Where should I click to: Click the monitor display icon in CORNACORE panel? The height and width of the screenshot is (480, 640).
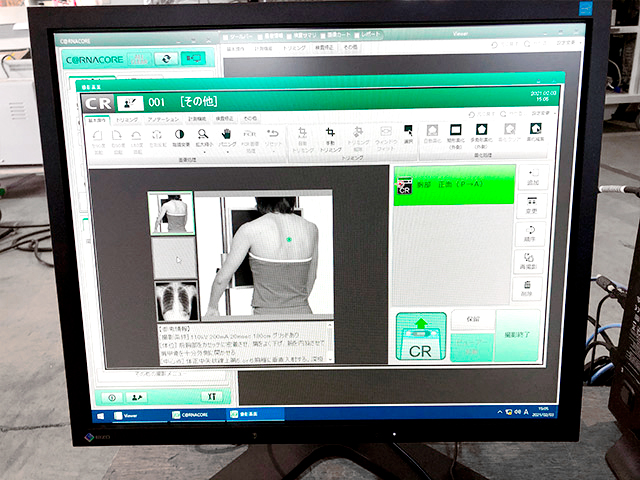tap(193, 58)
